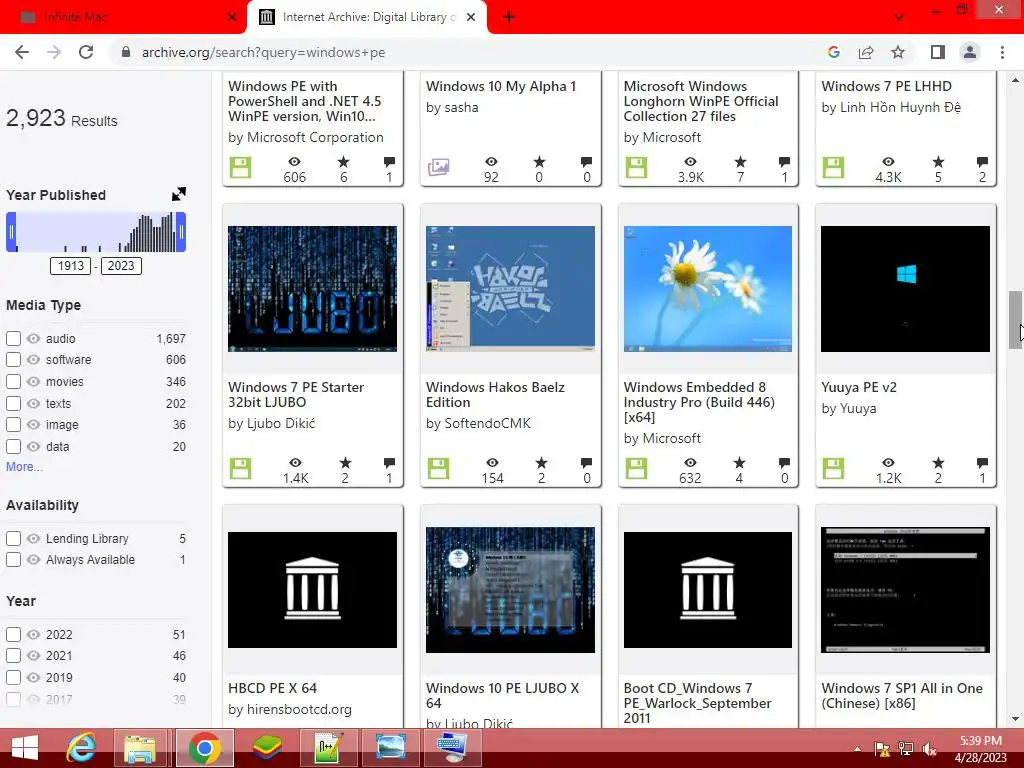Reload the archive.org page
Screen dimensions: 1024x768
(x=86, y=52)
